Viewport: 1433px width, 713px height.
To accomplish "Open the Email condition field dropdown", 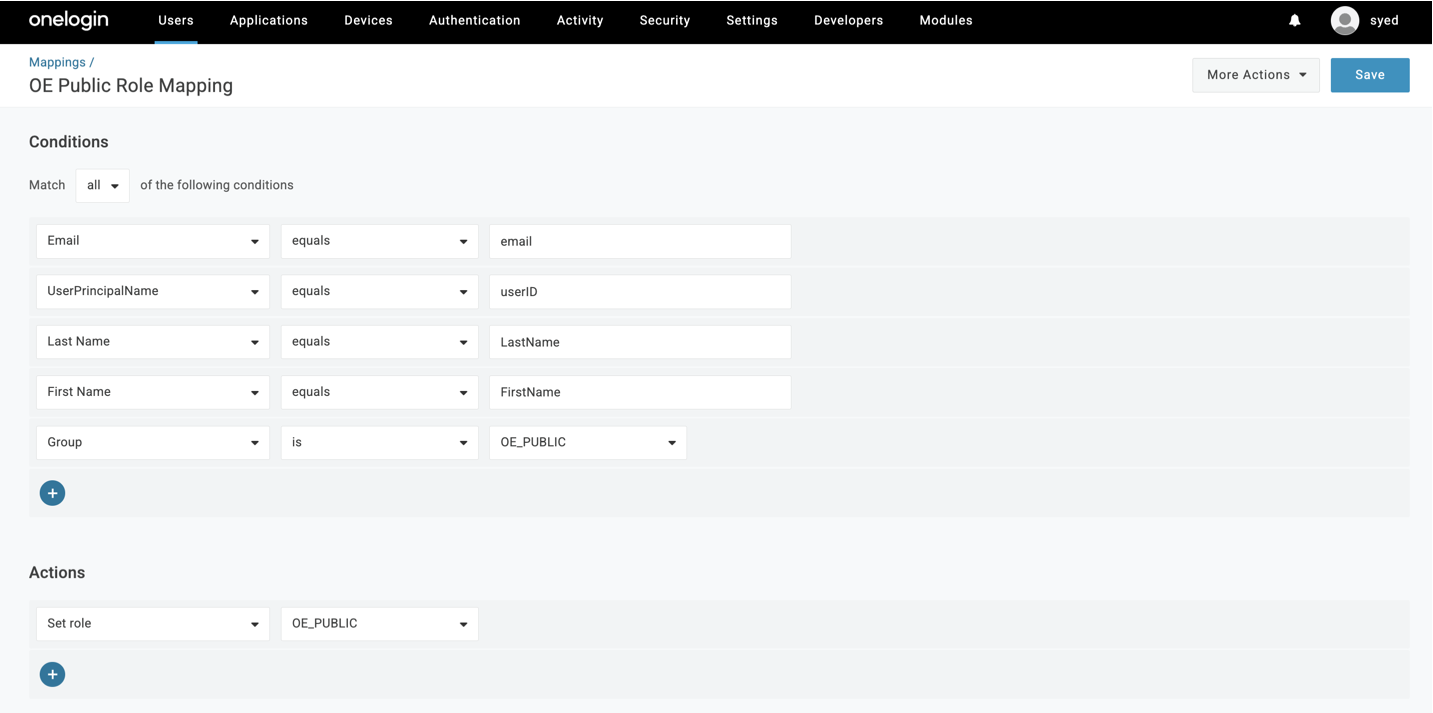I will [153, 241].
